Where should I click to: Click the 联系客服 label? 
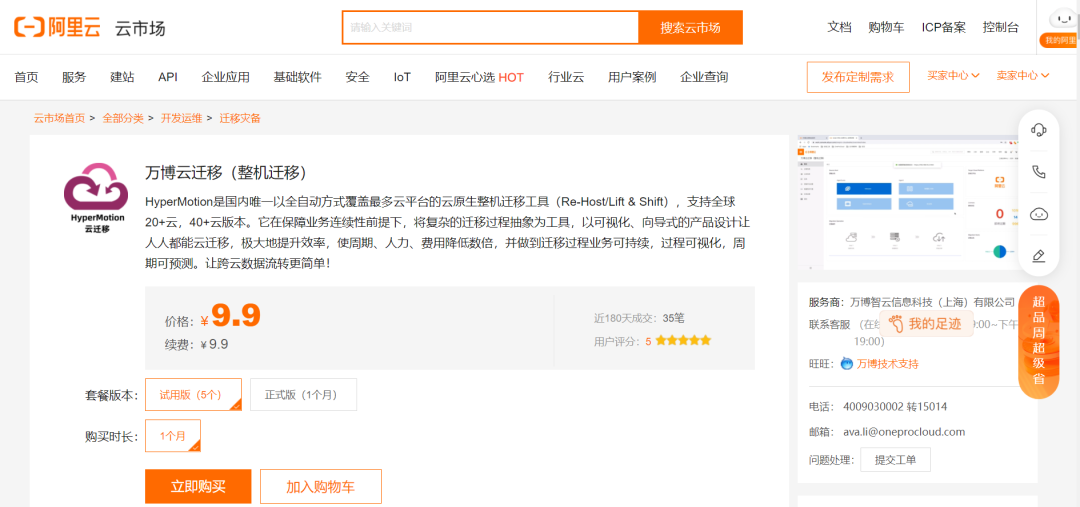click(830, 324)
